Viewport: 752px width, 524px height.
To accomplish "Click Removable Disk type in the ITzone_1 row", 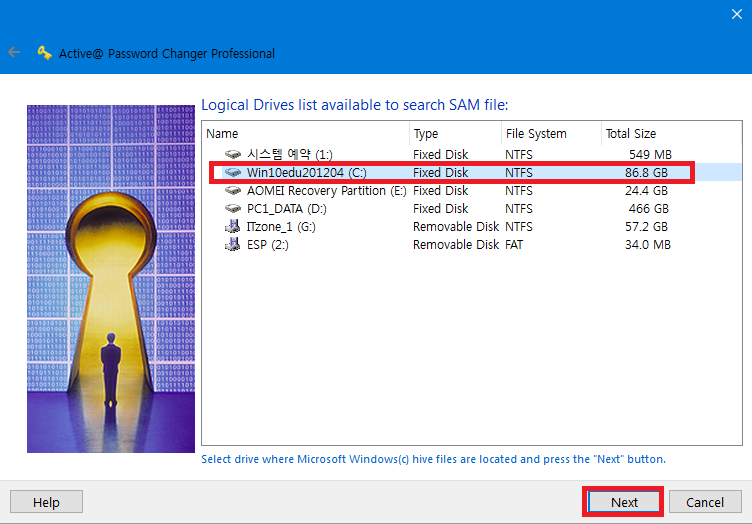I will pyautogui.click(x=456, y=226).
